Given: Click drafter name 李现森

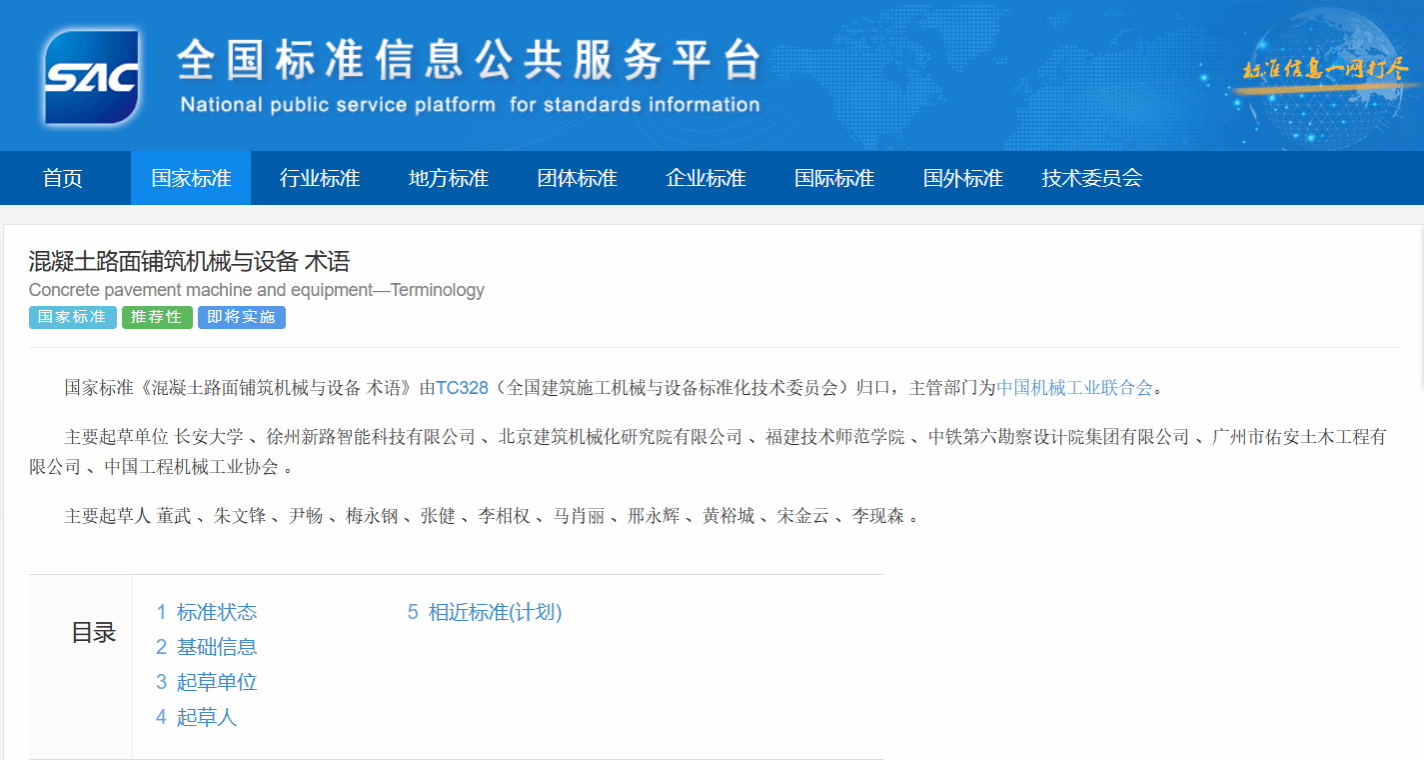Looking at the screenshot, I should [878, 516].
